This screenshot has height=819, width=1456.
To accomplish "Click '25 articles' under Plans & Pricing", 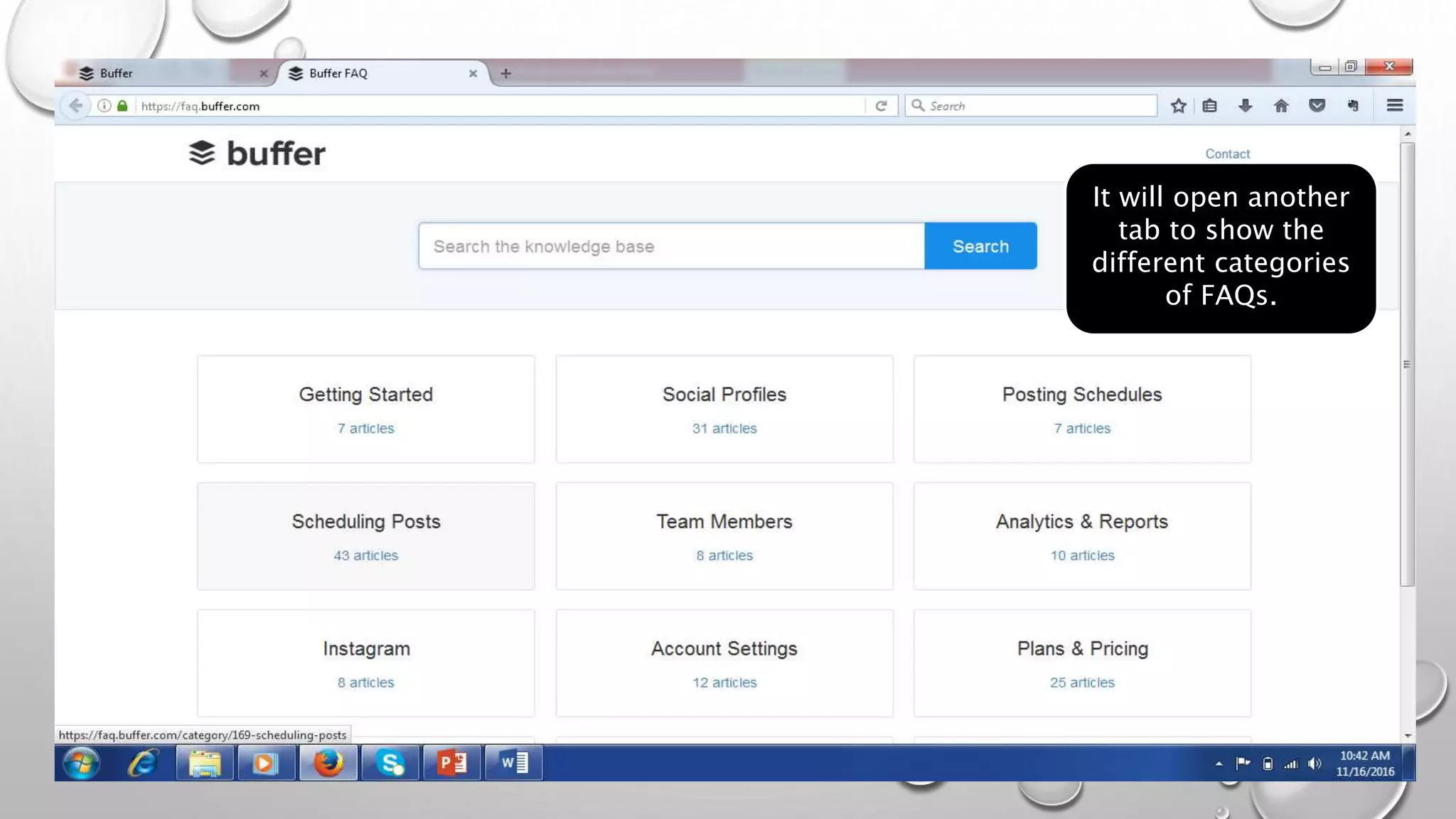I will click(x=1082, y=682).
